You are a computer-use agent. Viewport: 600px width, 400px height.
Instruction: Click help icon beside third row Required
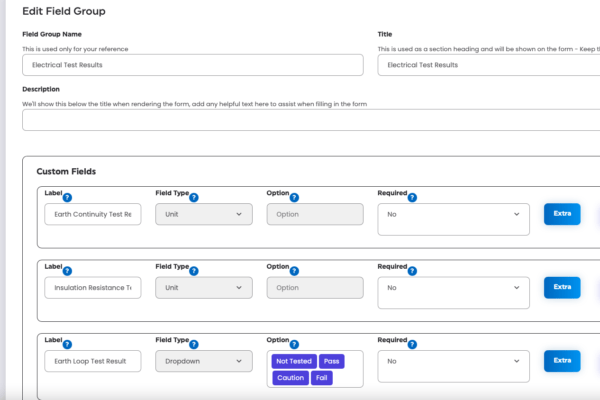click(x=412, y=344)
